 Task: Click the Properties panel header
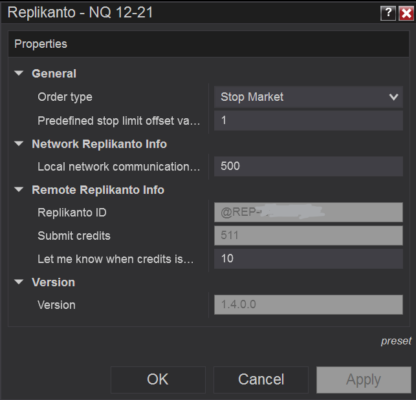pyautogui.click(x=209, y=44)
